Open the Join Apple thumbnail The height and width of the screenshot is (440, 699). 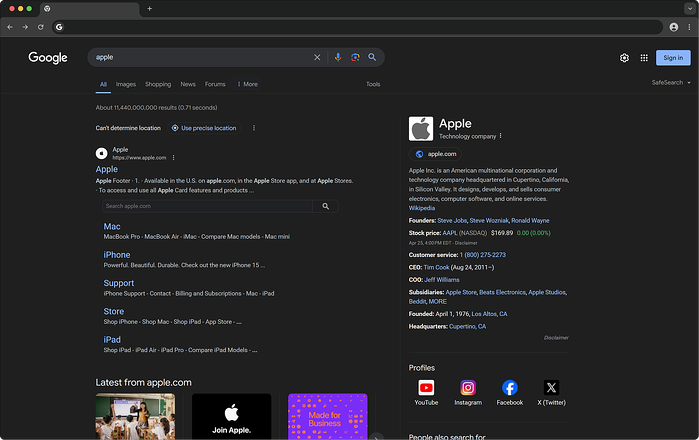[x=231, y=416]
